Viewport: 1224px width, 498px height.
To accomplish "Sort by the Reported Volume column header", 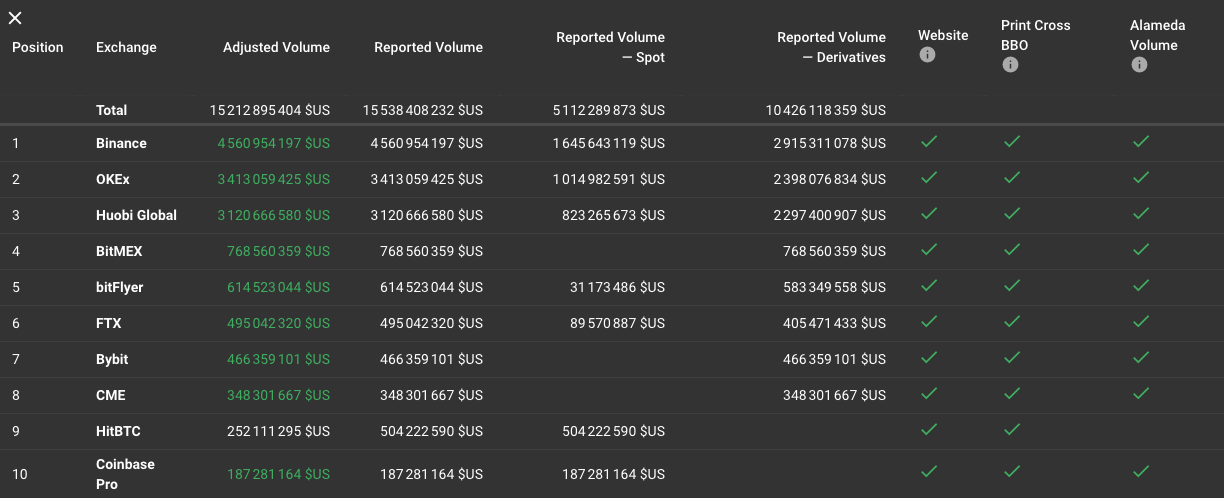I will click(428, 47).
